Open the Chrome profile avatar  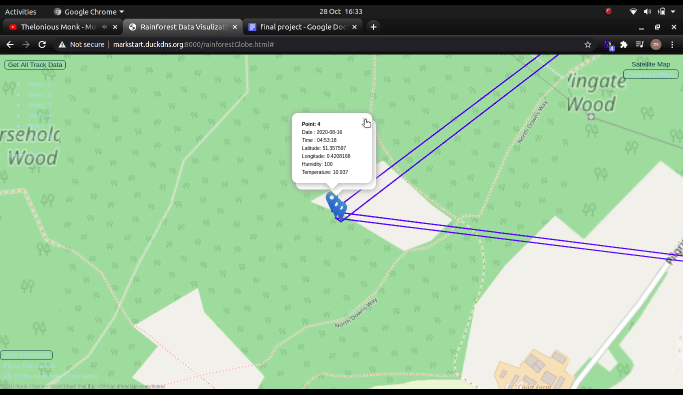click(656, 44)
